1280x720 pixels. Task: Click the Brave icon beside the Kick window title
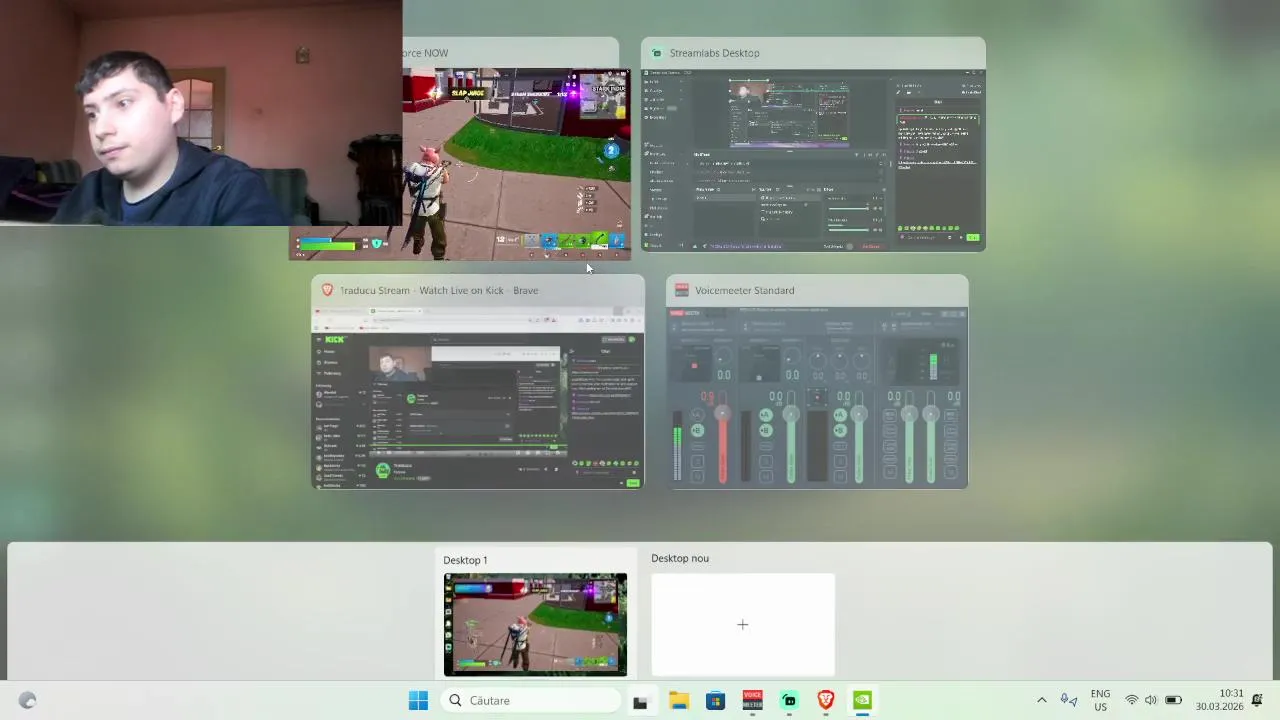(x=327, y=290)
